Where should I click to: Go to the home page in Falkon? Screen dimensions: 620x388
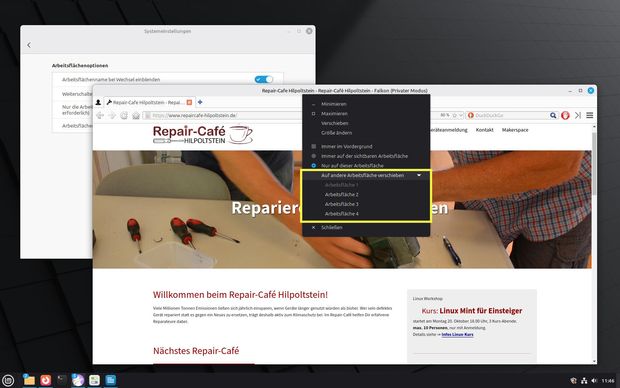click(136, 115)
